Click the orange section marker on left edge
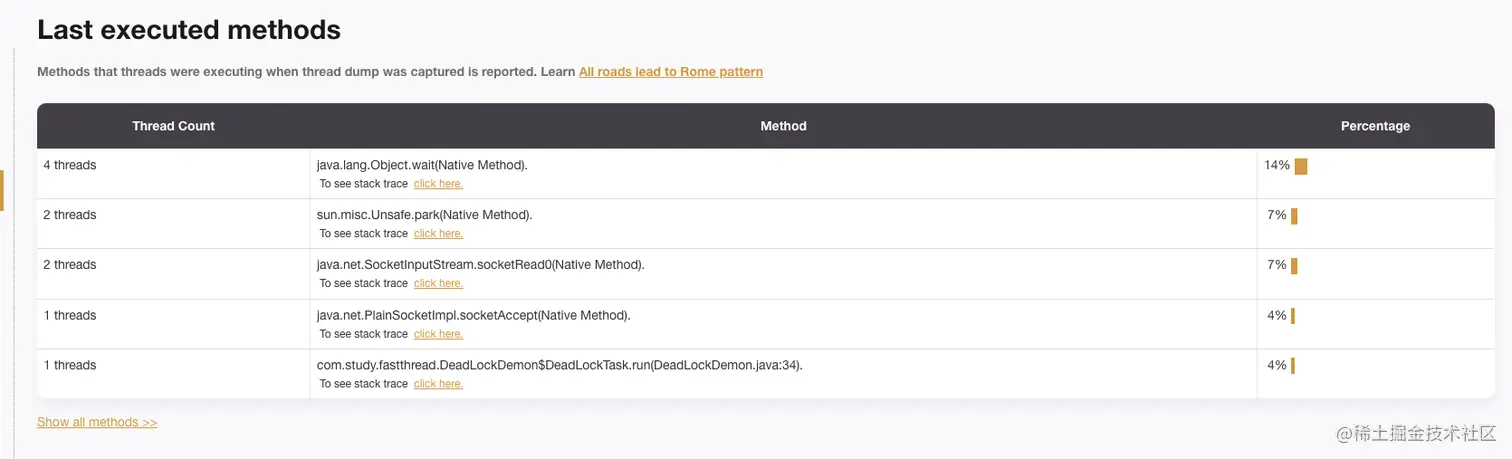1512x459 pixels. point(2,190)
